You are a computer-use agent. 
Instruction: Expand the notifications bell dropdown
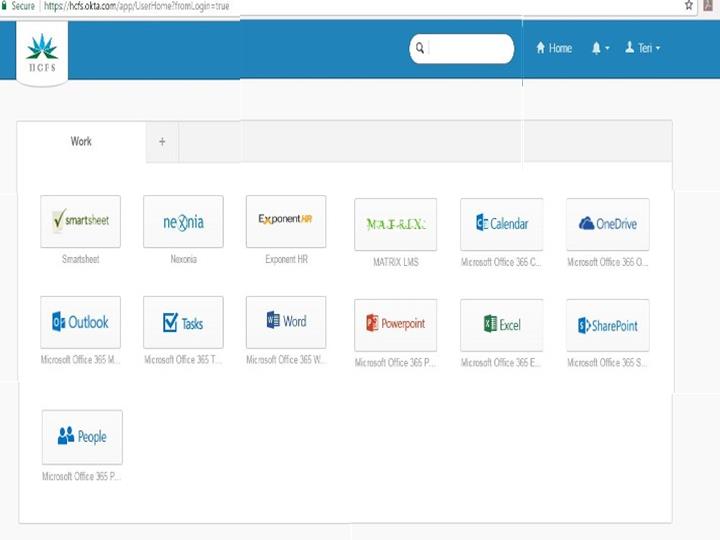click(x=600, y=48)
